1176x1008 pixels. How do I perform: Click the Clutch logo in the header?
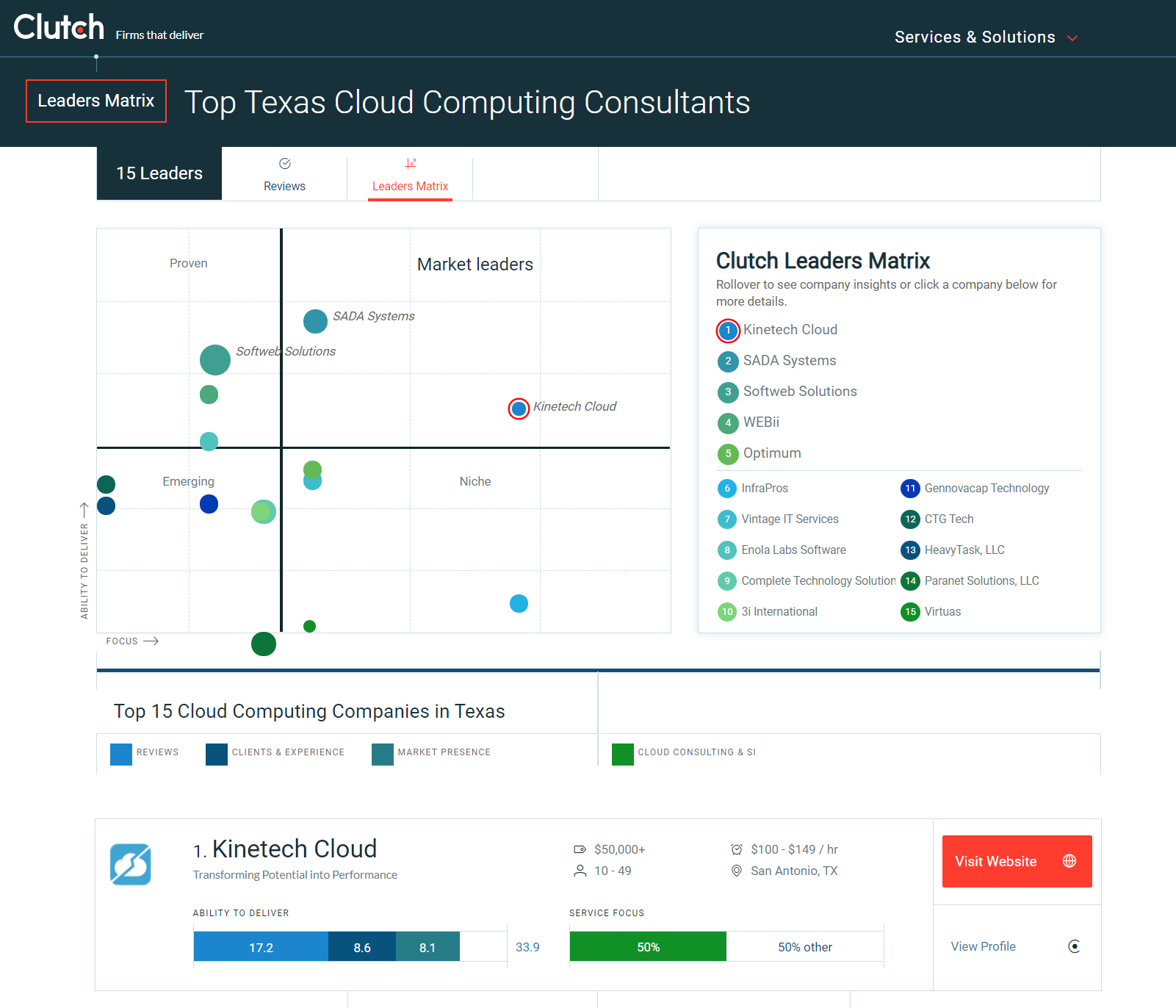[x=58, y=26]
